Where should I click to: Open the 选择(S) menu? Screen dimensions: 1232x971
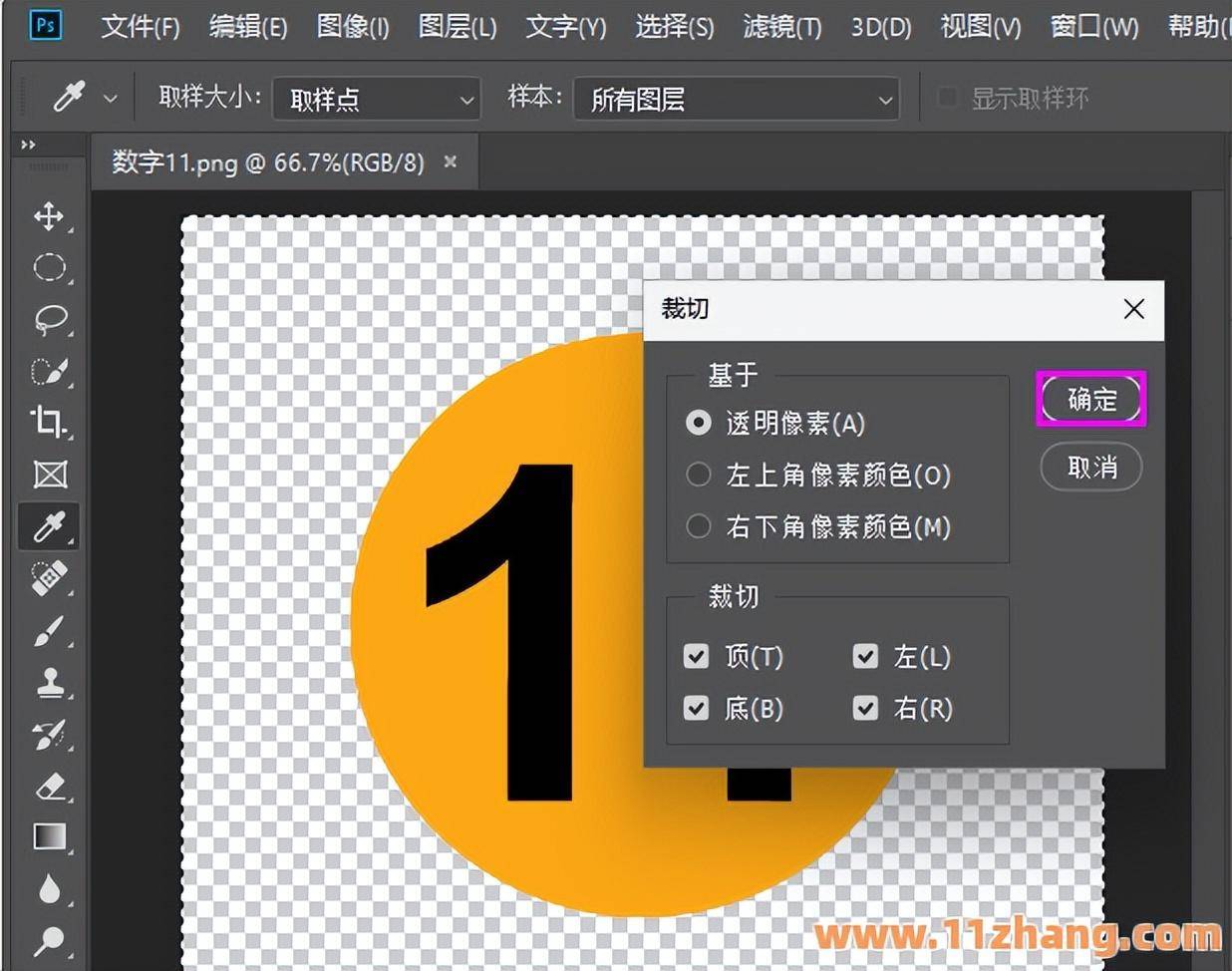click(x=675, y=26)
